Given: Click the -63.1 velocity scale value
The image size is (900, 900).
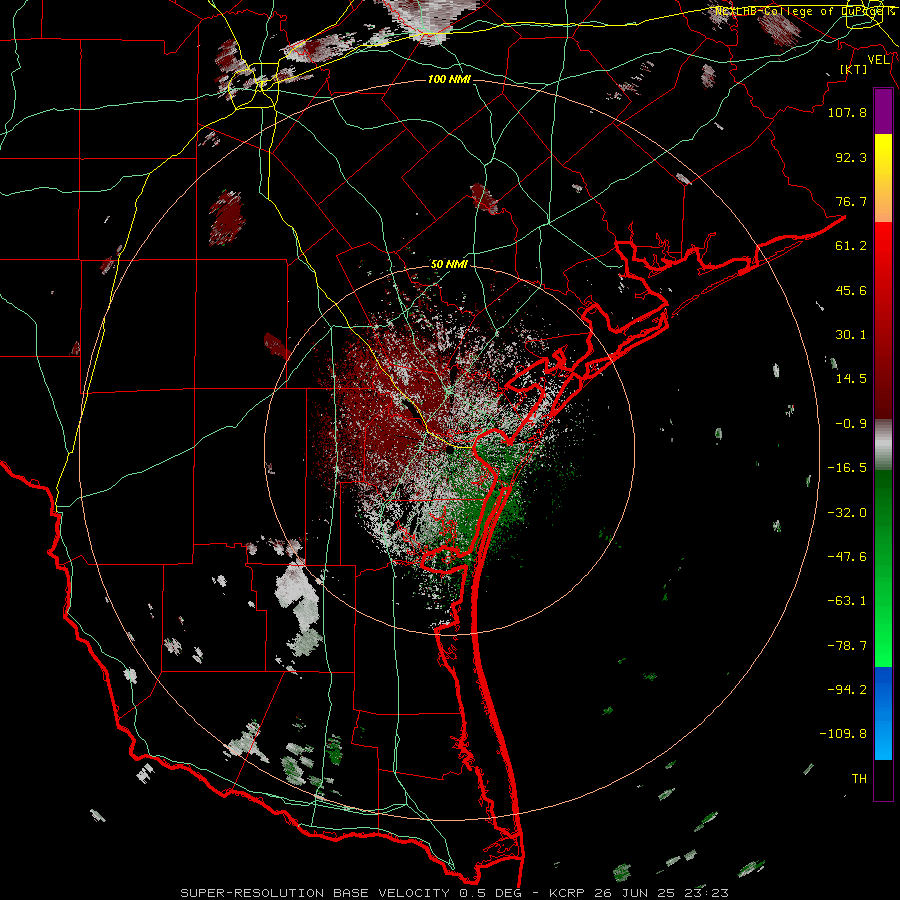Looking at the screenshot, I should click(847, 601).
